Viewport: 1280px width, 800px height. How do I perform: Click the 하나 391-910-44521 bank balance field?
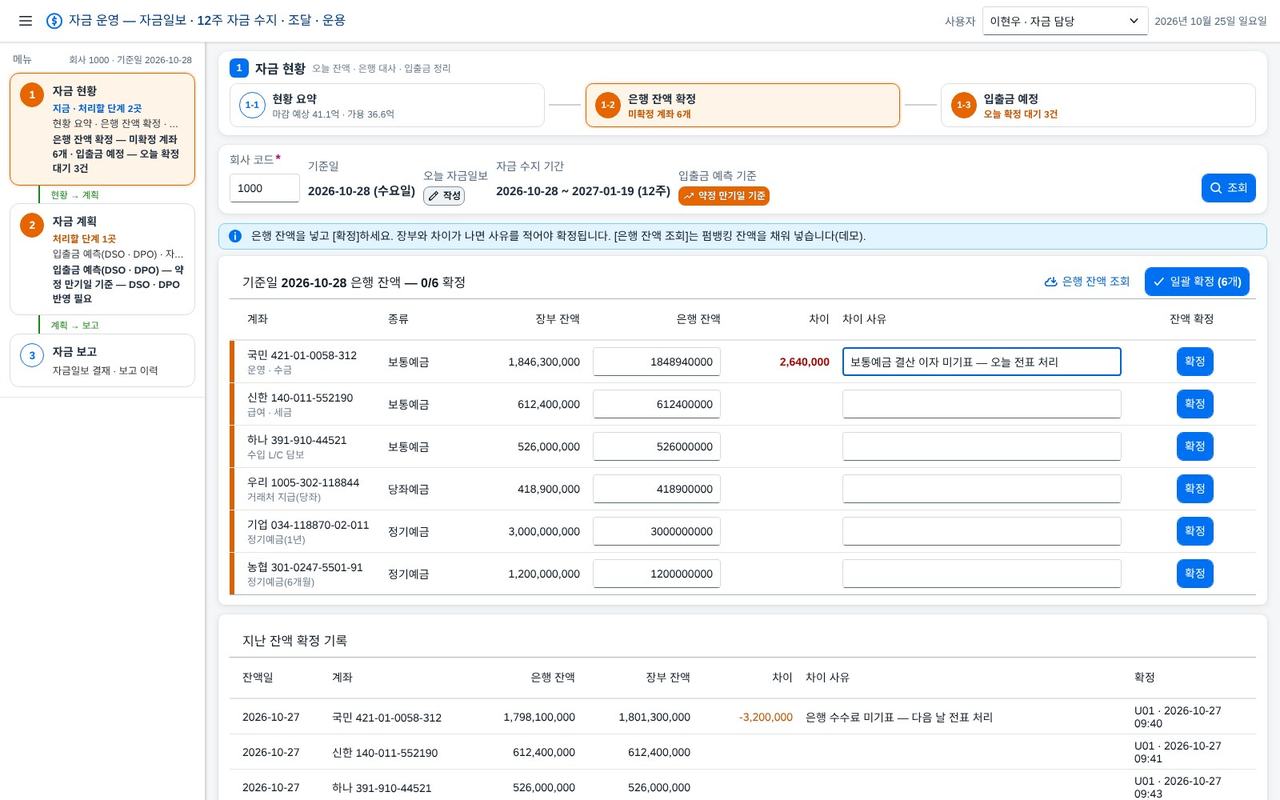[x=657, y=447]
